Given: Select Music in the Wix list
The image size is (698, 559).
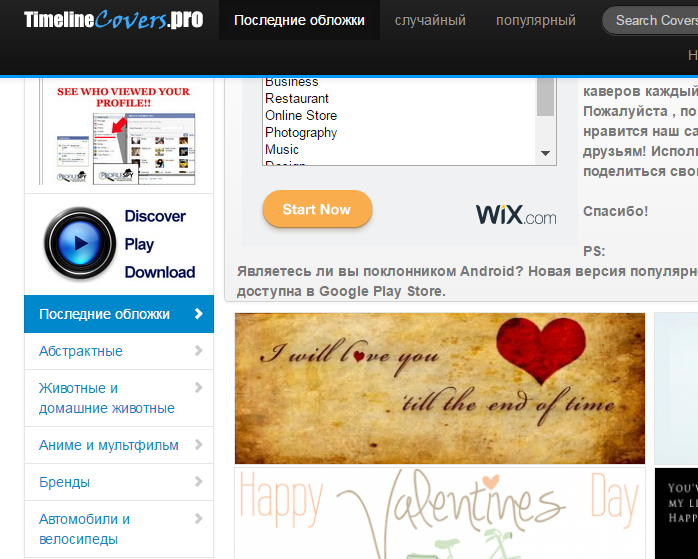Looking at the screenshot, I should pos(282,150).
